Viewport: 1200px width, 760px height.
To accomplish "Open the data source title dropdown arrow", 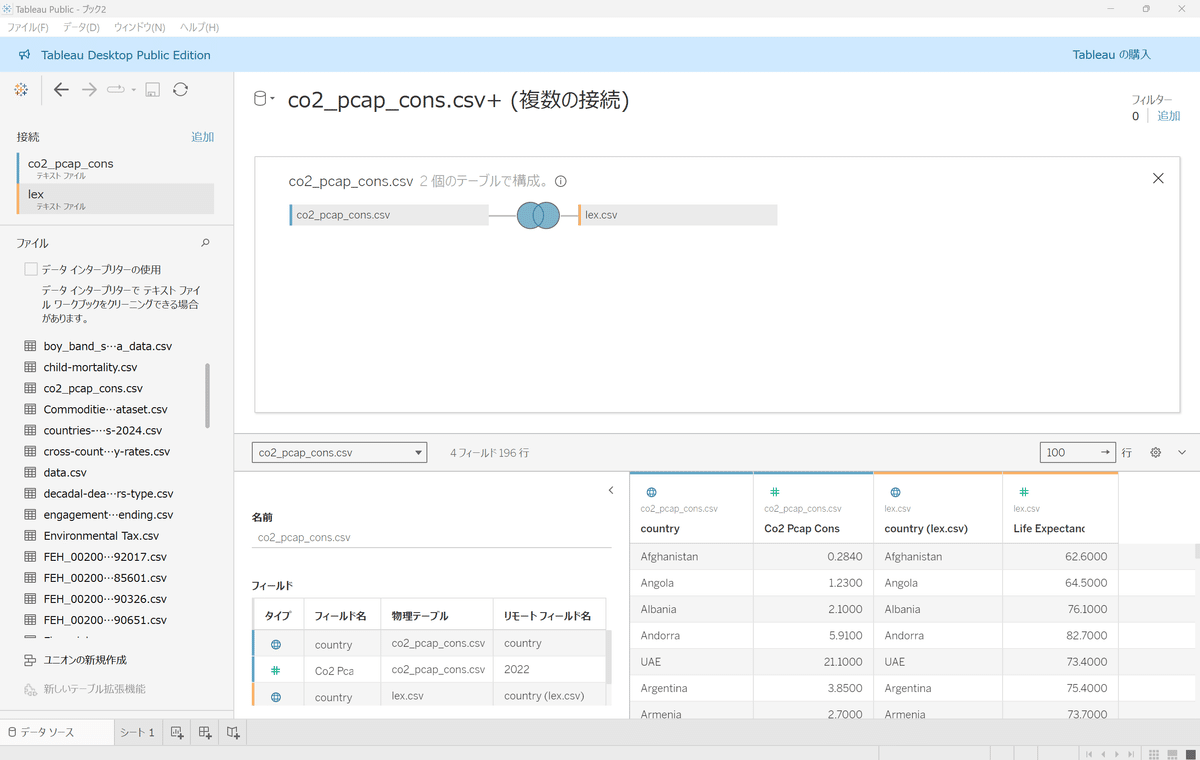I will pos(271,99).
